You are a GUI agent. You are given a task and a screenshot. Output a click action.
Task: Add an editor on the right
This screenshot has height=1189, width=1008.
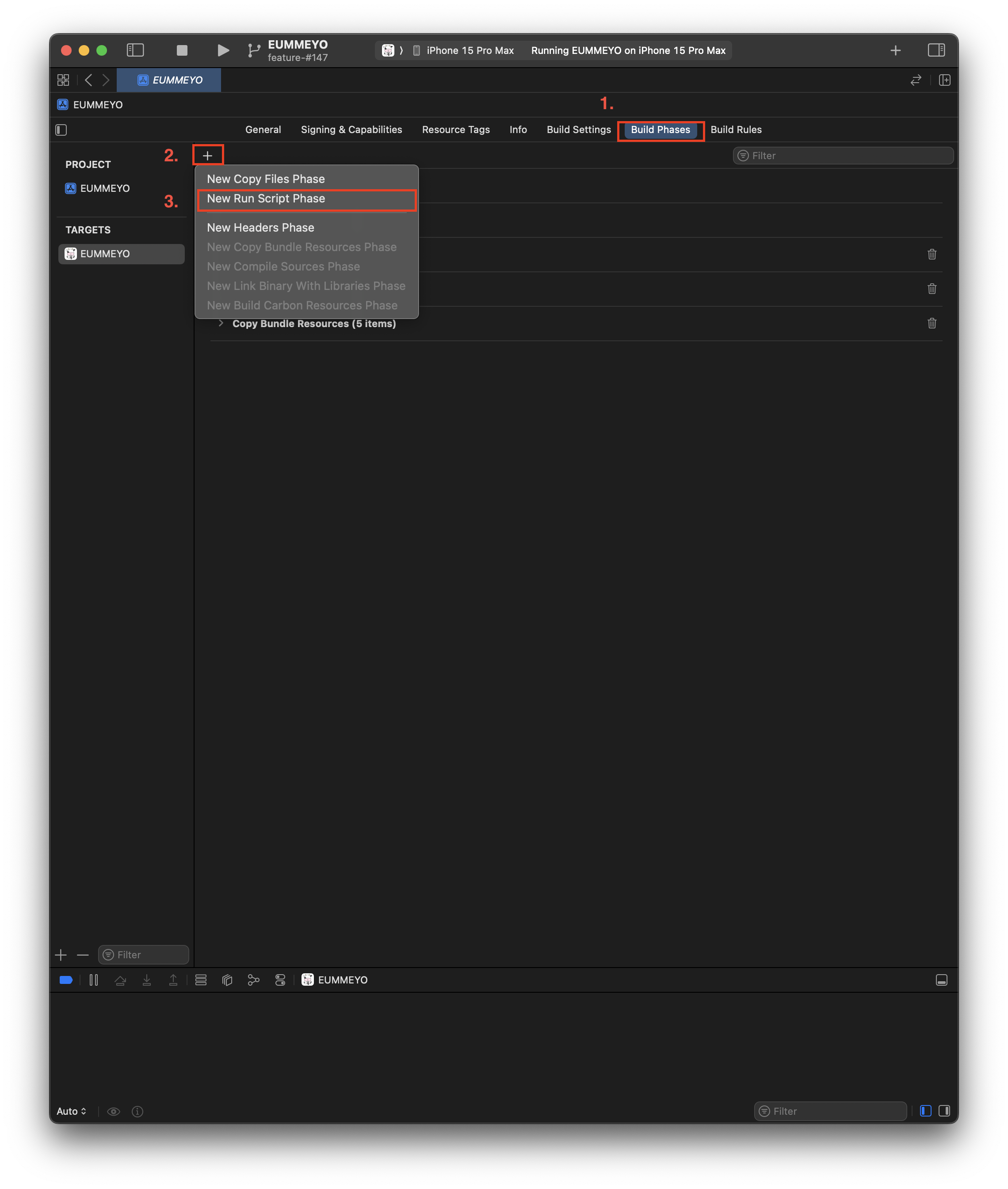coord(945,80)
